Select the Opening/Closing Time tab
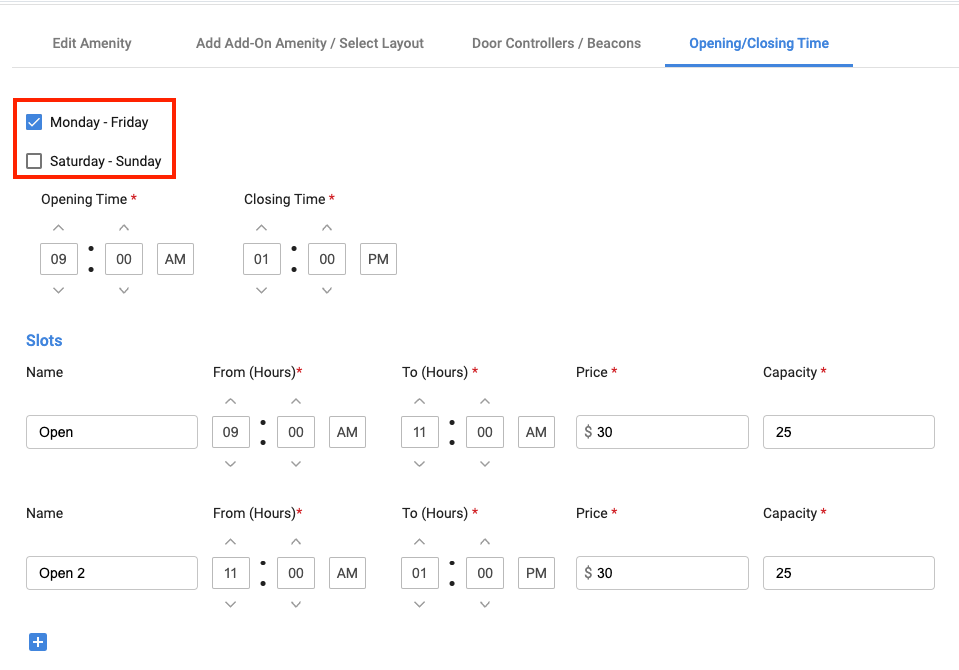Viewport: 959px width, 670px height. click(759, 43)
